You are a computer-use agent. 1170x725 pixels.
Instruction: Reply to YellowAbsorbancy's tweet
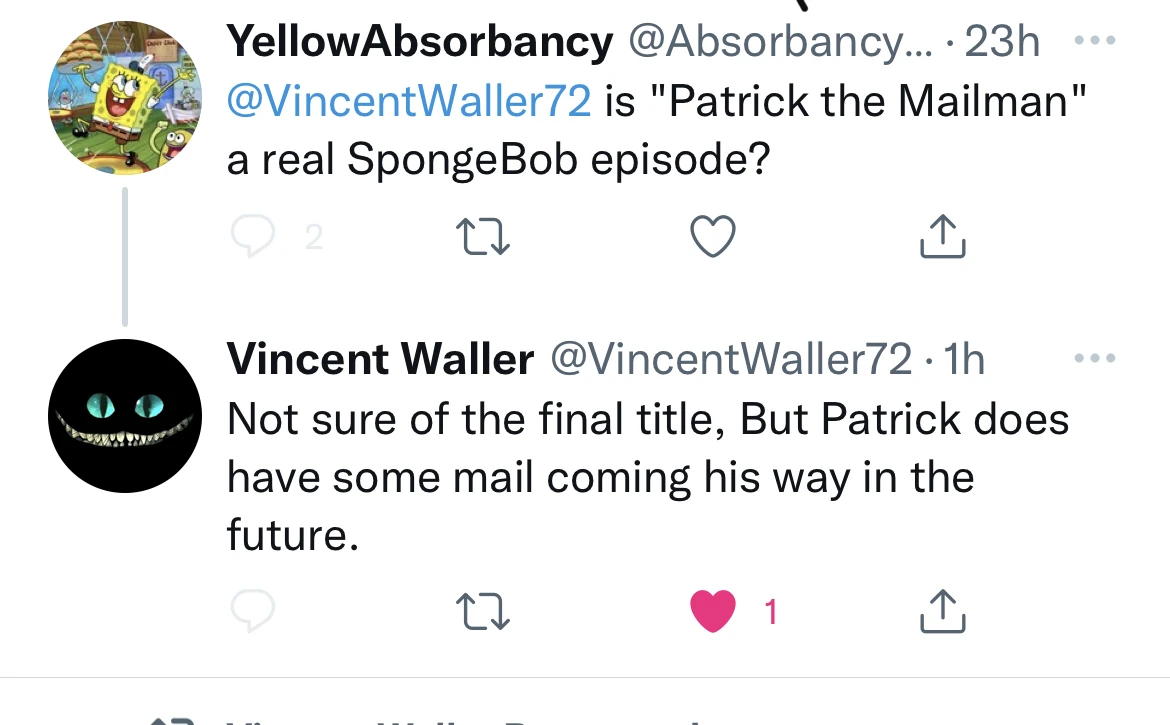pyautogui.click(x=252, y=236)
